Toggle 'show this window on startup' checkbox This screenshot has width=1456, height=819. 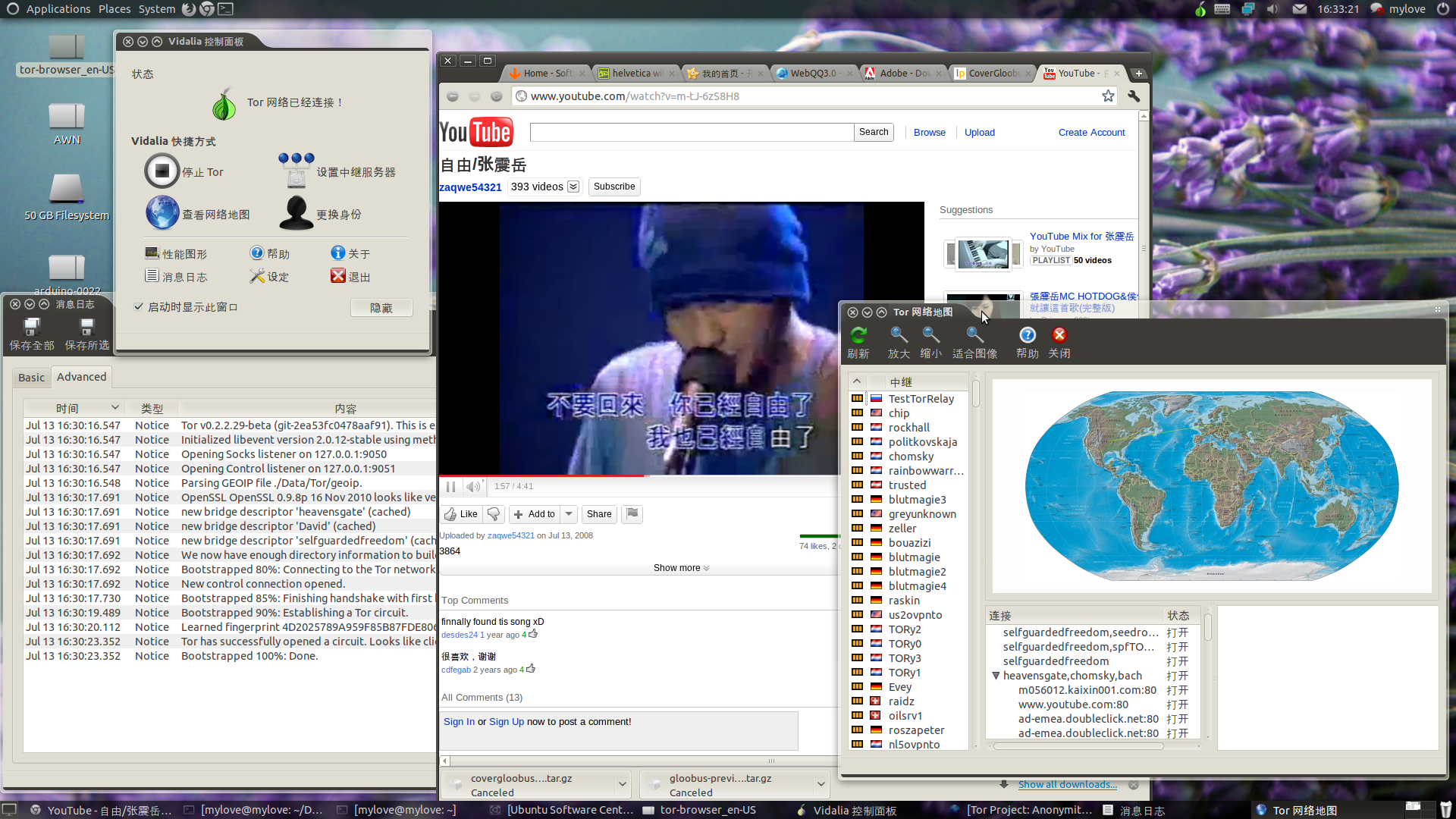[x=138, y=307]
